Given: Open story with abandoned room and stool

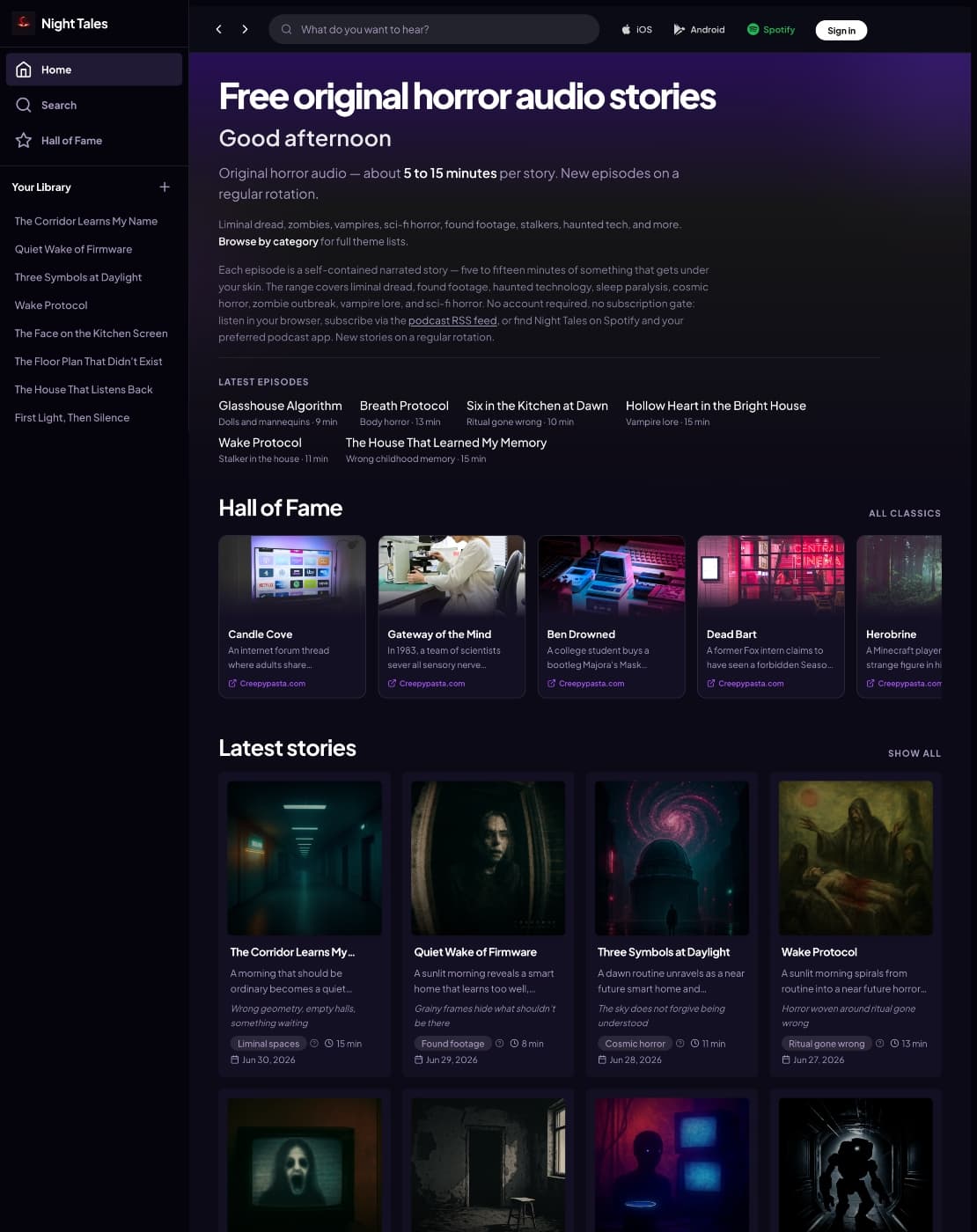Looking at the screenshot, I should [x=488, y=1164].
